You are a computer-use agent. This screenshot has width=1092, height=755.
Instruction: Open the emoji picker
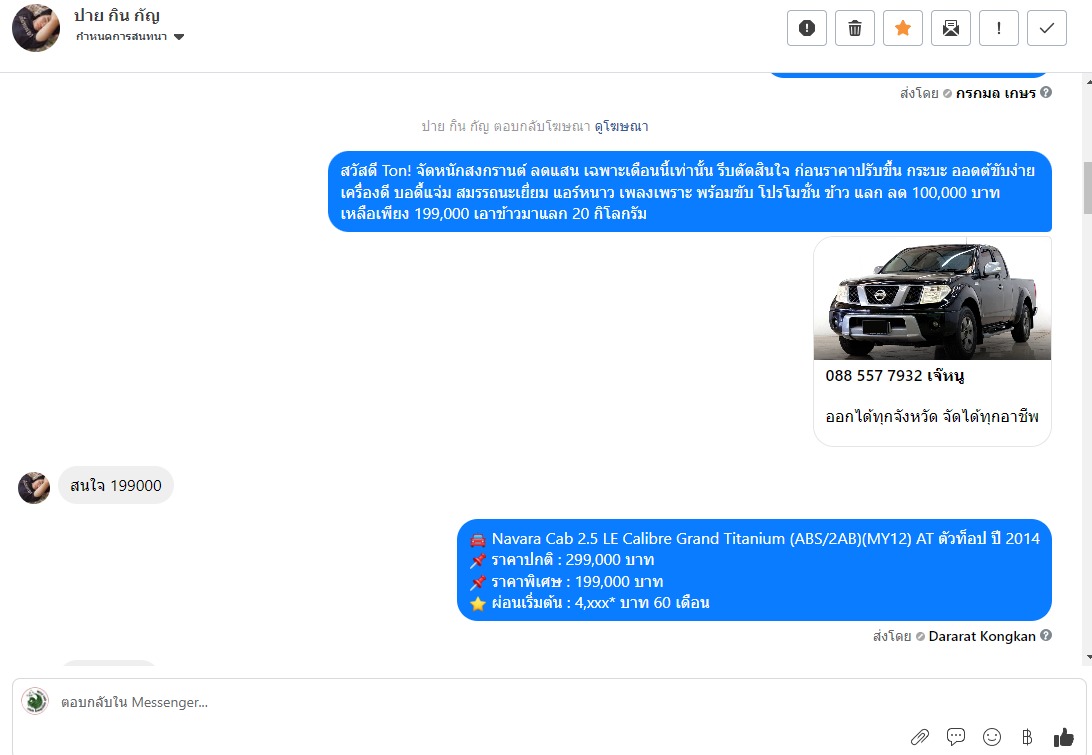click(x=992, y=736)
